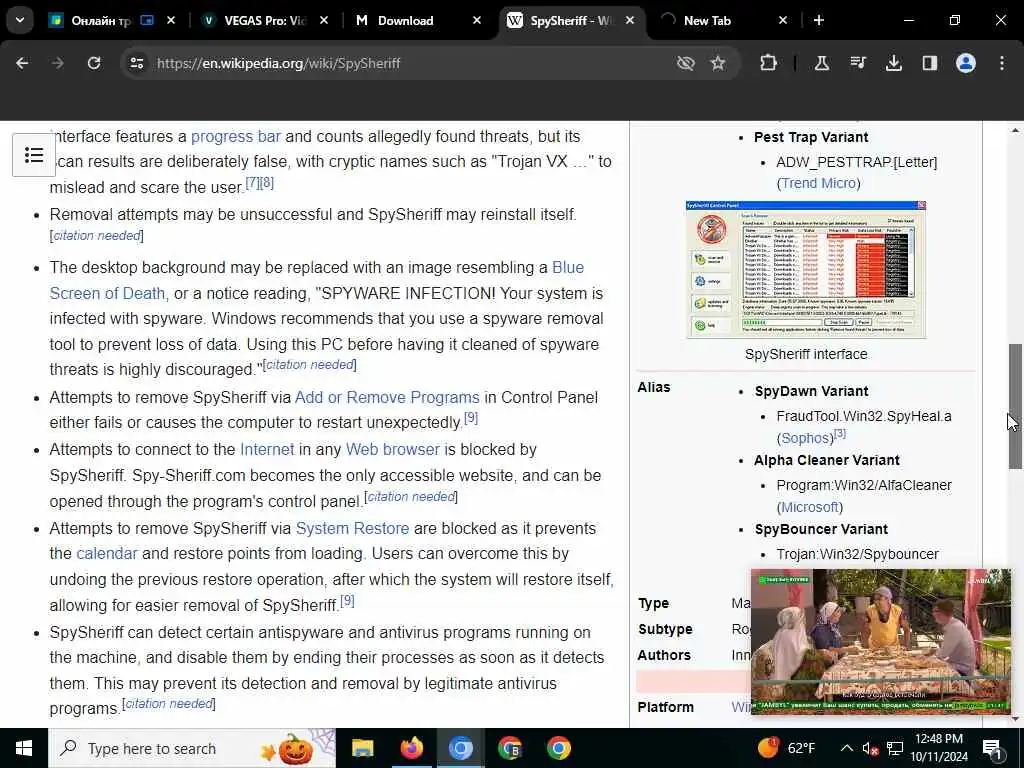
Task: Click the scrollbar up arrow
Action: pyautogui.click(x=1015, y=131)
